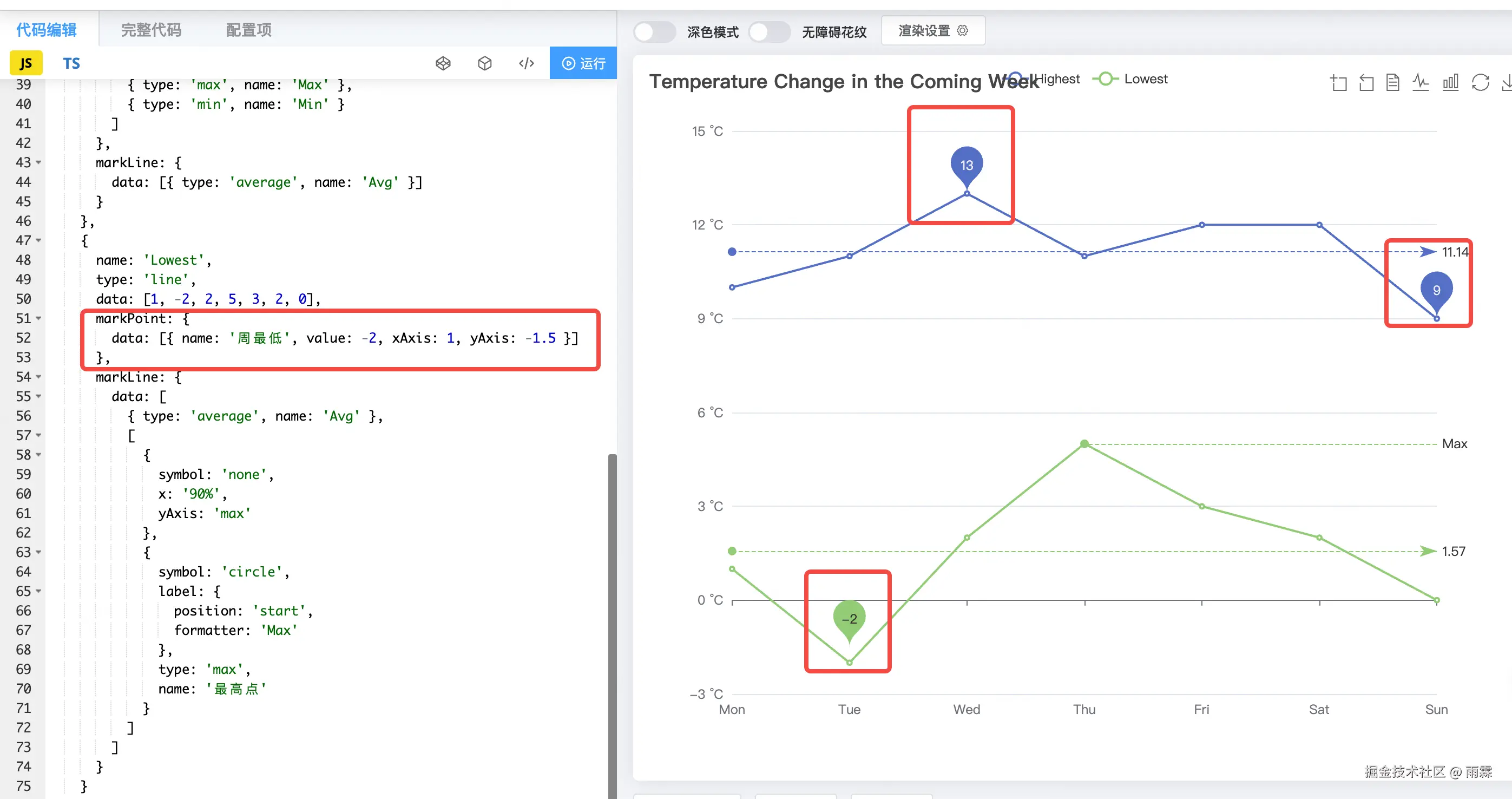Collapse code fold arrow at line 65
Viewport: 1512px width, 799px height.
pos(39,591)
